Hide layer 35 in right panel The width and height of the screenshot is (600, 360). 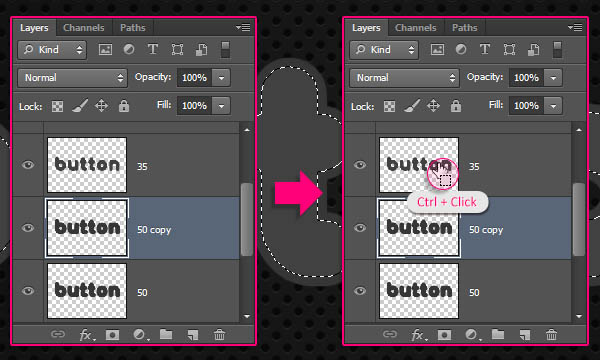click(x=360, y=165)
